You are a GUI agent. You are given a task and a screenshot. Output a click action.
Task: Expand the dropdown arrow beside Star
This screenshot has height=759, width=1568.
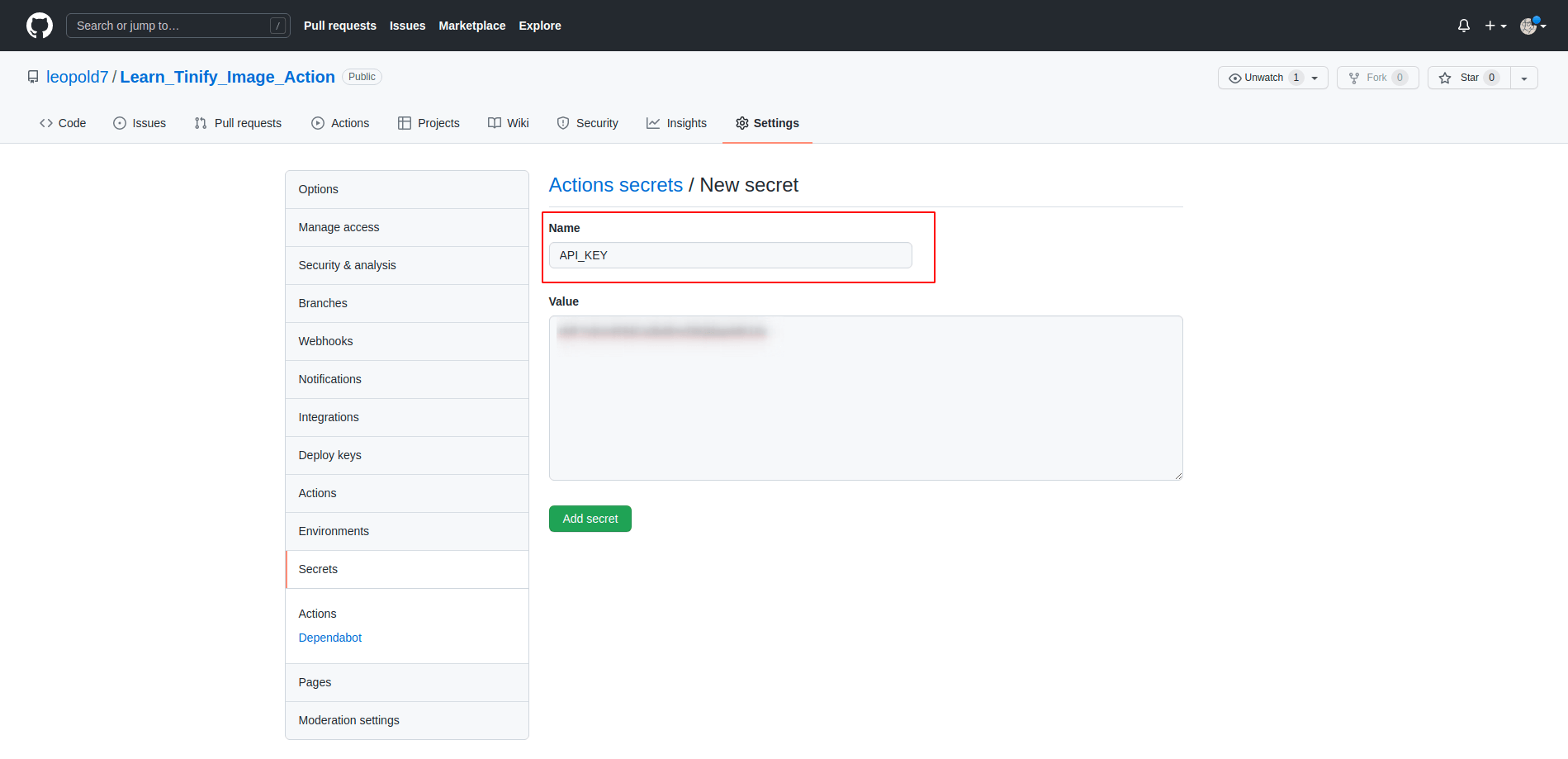point(1524,78)
